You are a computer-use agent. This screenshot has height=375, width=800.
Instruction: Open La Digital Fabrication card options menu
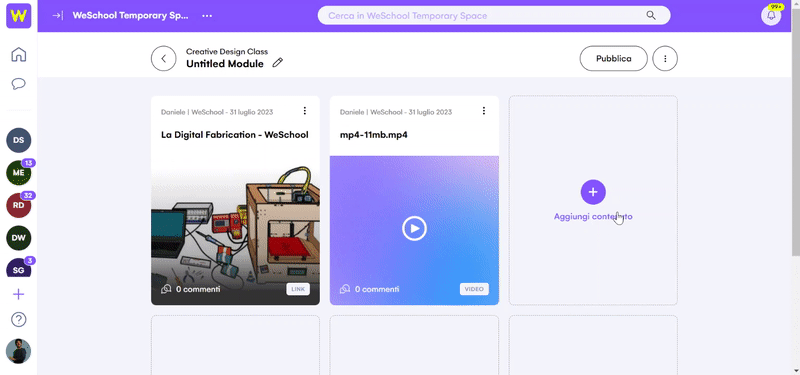click(x=305, y=111)
